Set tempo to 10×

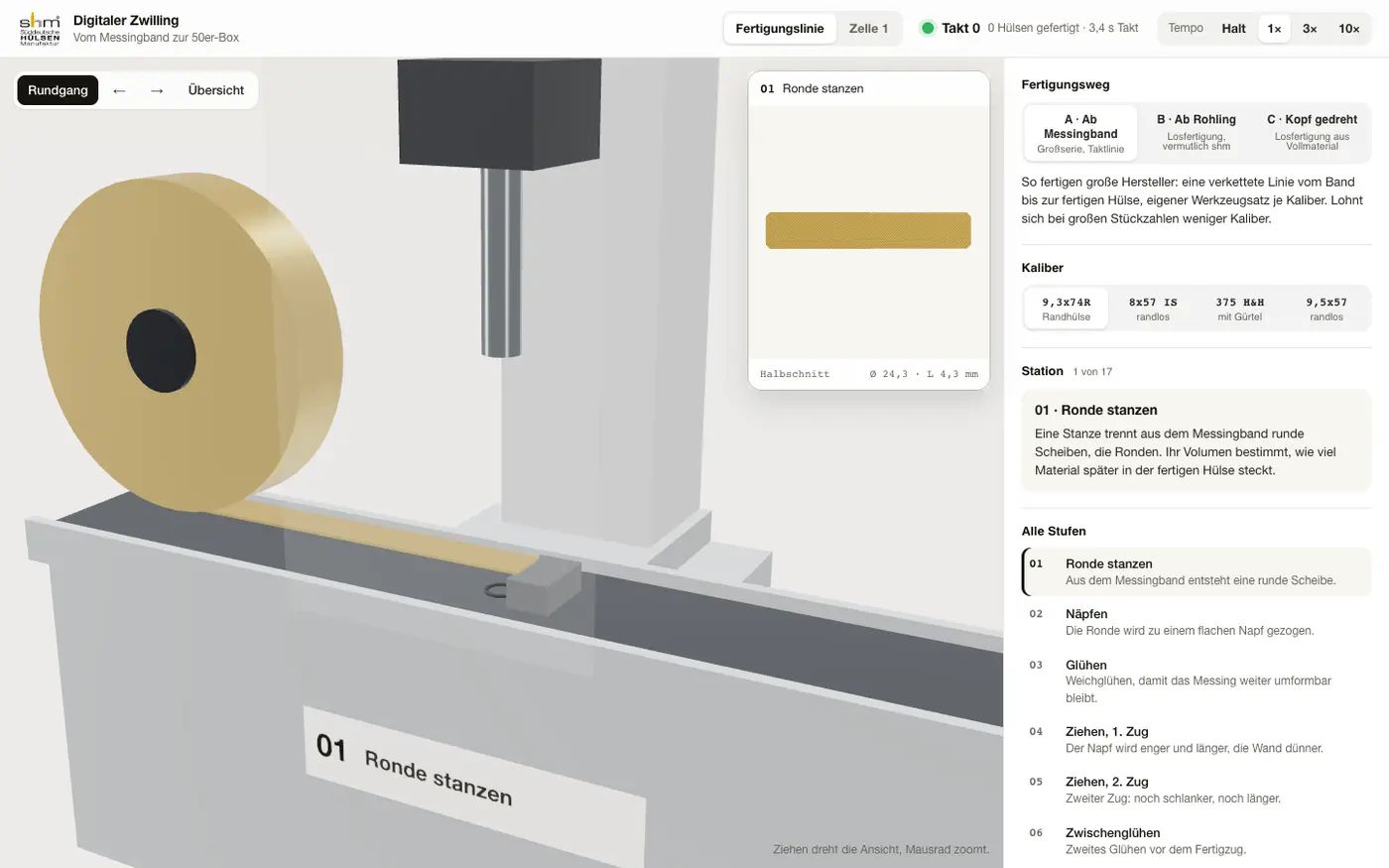tap(1349, 29)
